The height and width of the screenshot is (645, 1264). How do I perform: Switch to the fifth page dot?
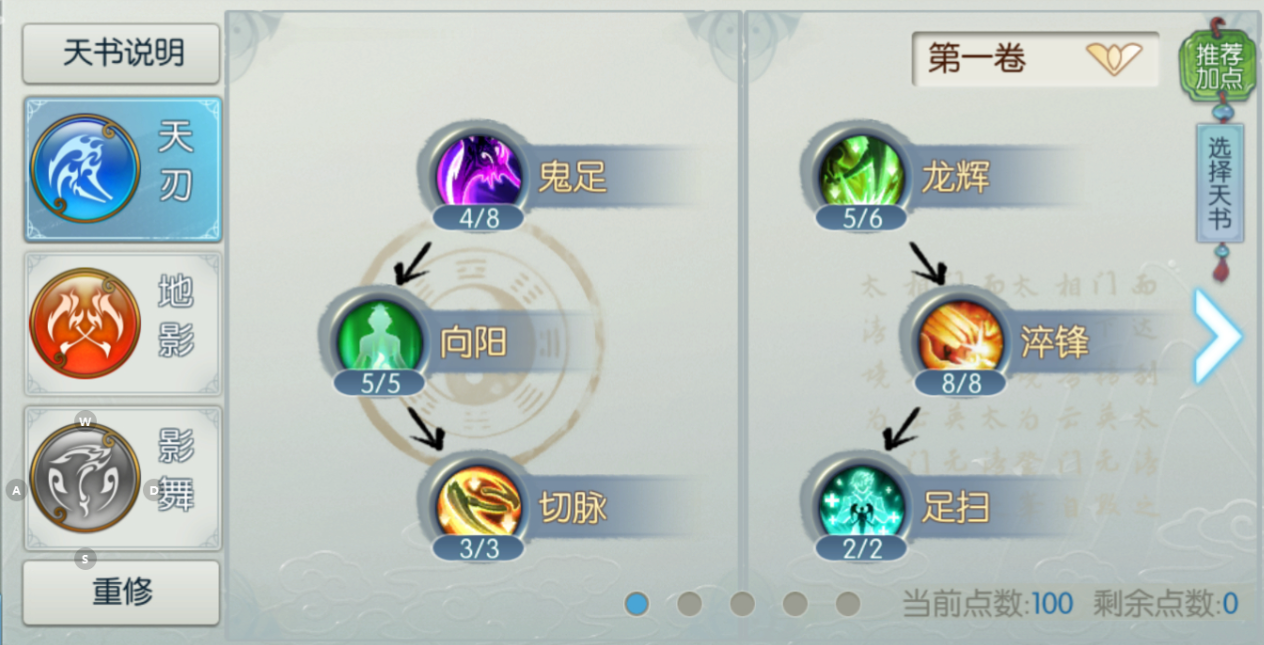click(x=848, y=603)
